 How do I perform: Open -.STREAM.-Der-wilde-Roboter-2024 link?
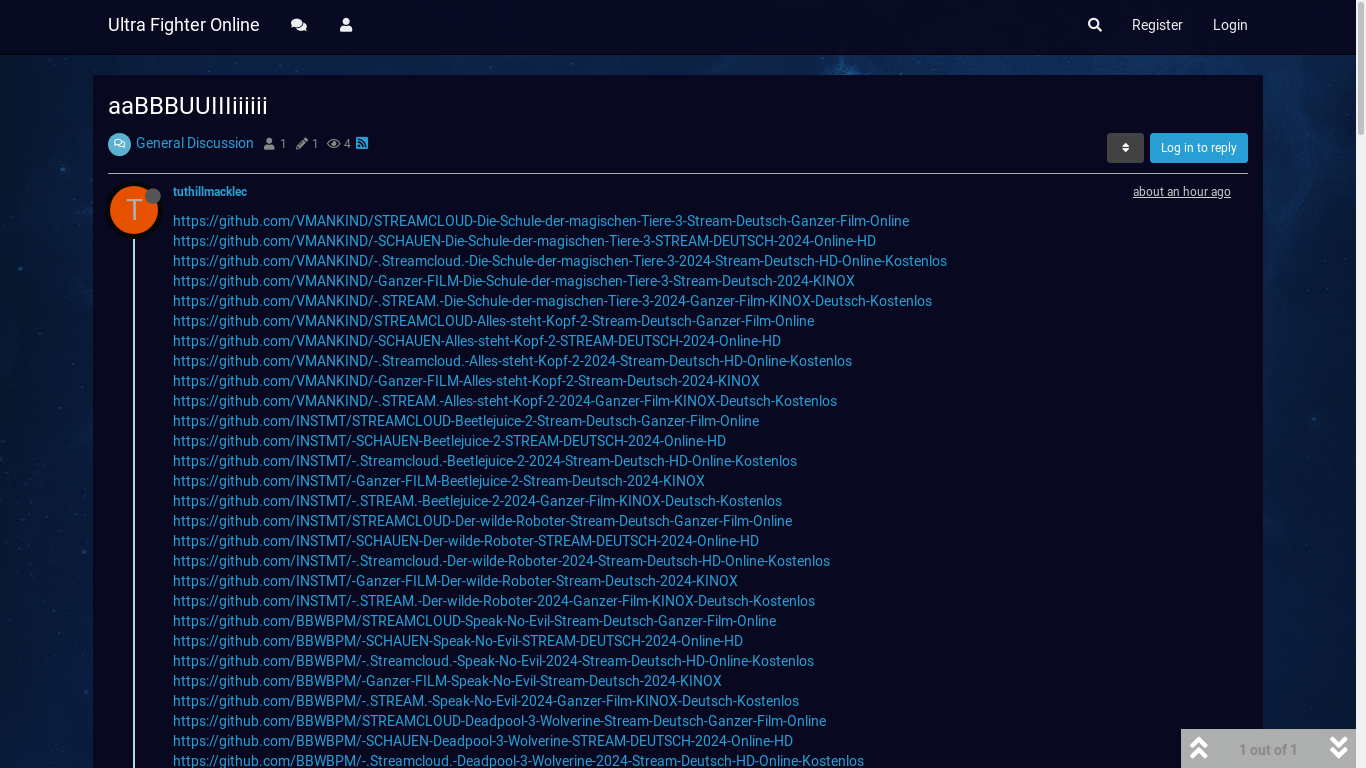click(x=494, y=601)
